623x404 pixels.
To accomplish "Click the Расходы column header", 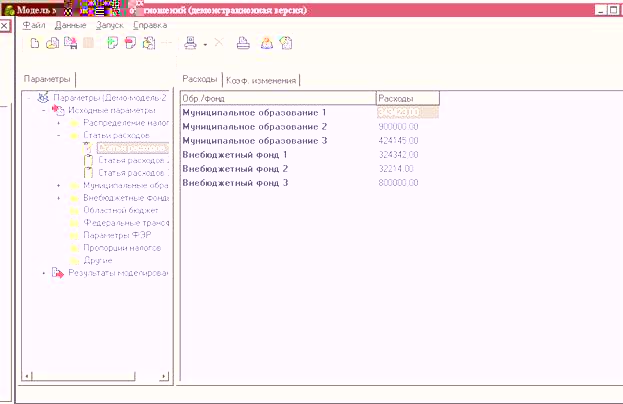I will pyautogui.click(x=406, y=98).
